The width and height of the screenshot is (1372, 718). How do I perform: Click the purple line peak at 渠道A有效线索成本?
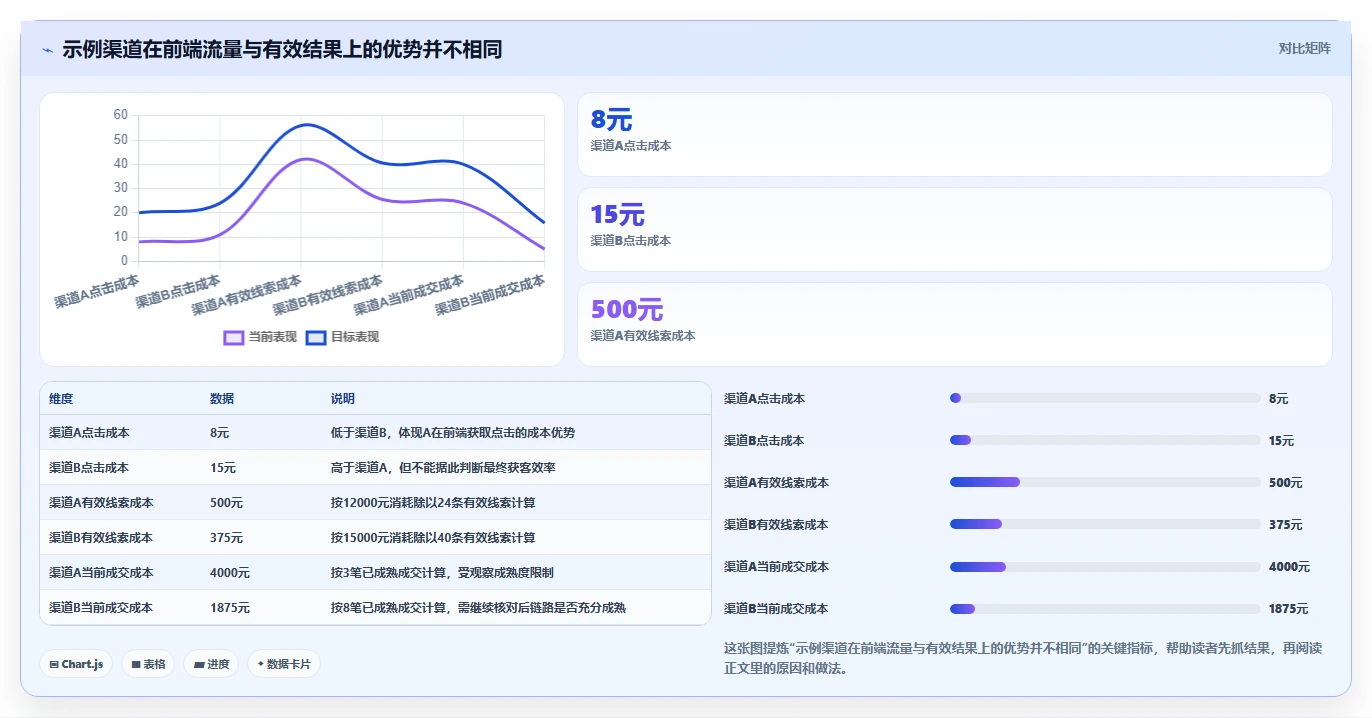point(303,159)
